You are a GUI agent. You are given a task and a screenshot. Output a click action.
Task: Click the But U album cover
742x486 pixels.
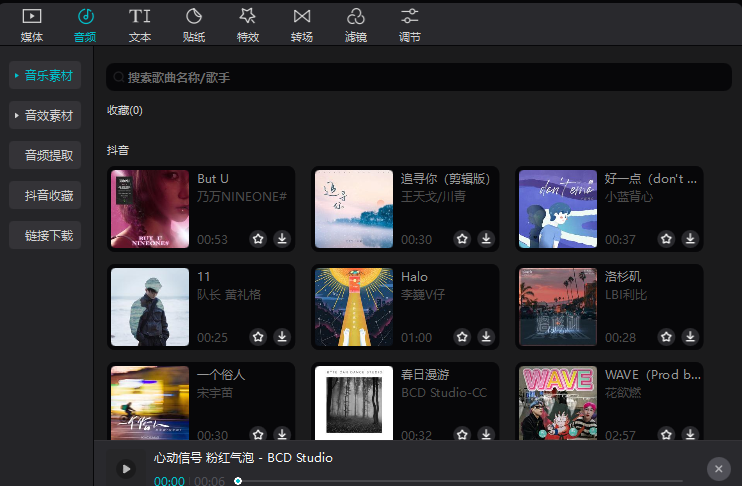click(150, 209)
